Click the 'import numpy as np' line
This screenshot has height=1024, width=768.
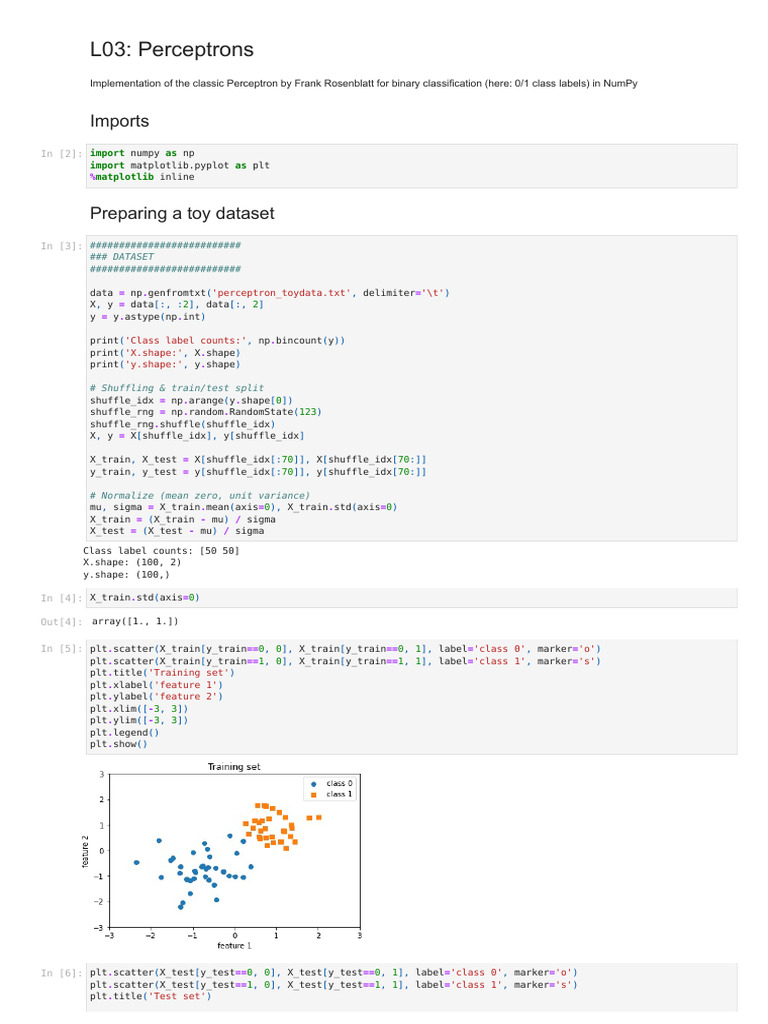click(142, 153)
